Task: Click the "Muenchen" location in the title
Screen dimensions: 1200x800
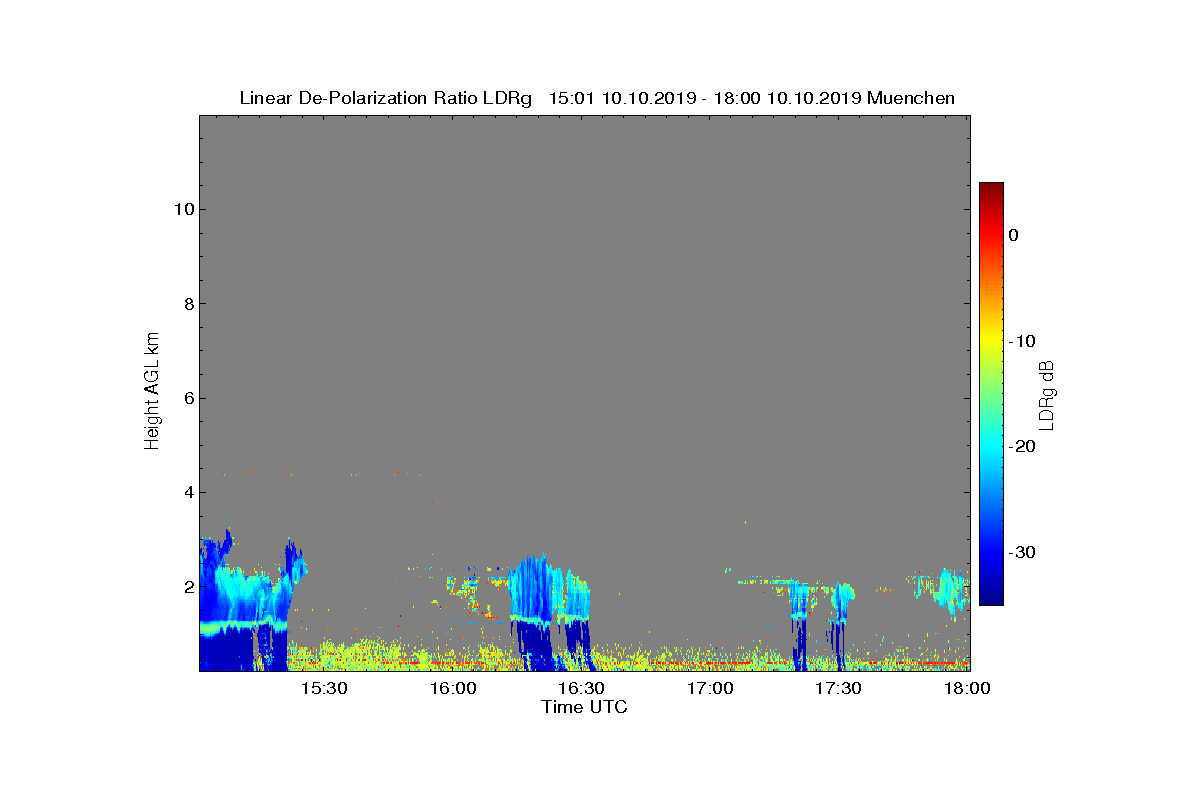Action: [x=911, y=98]
